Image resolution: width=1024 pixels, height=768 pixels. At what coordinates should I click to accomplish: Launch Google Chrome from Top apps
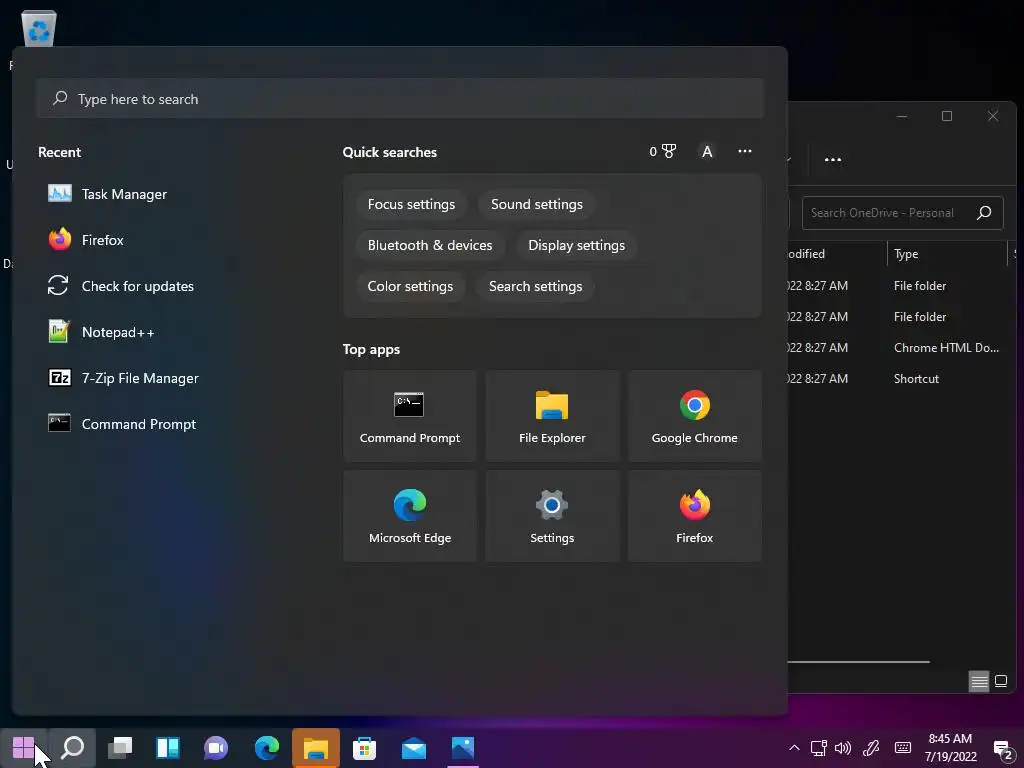click(694, 417)
